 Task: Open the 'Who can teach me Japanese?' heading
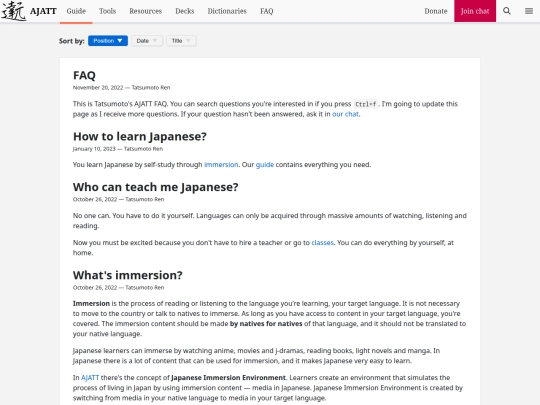click(x=156, y=187)
